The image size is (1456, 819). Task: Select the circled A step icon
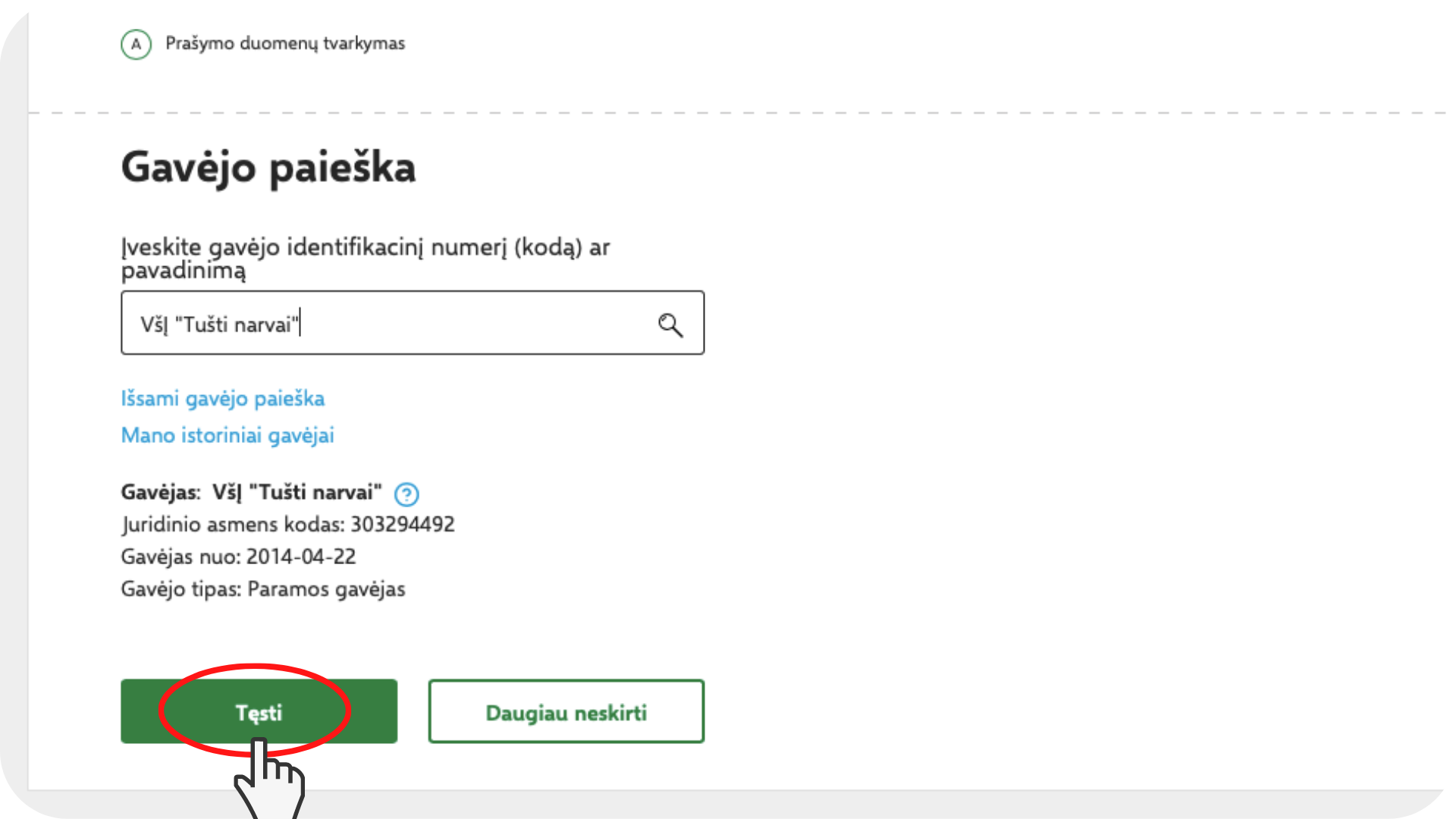(136, 44)
